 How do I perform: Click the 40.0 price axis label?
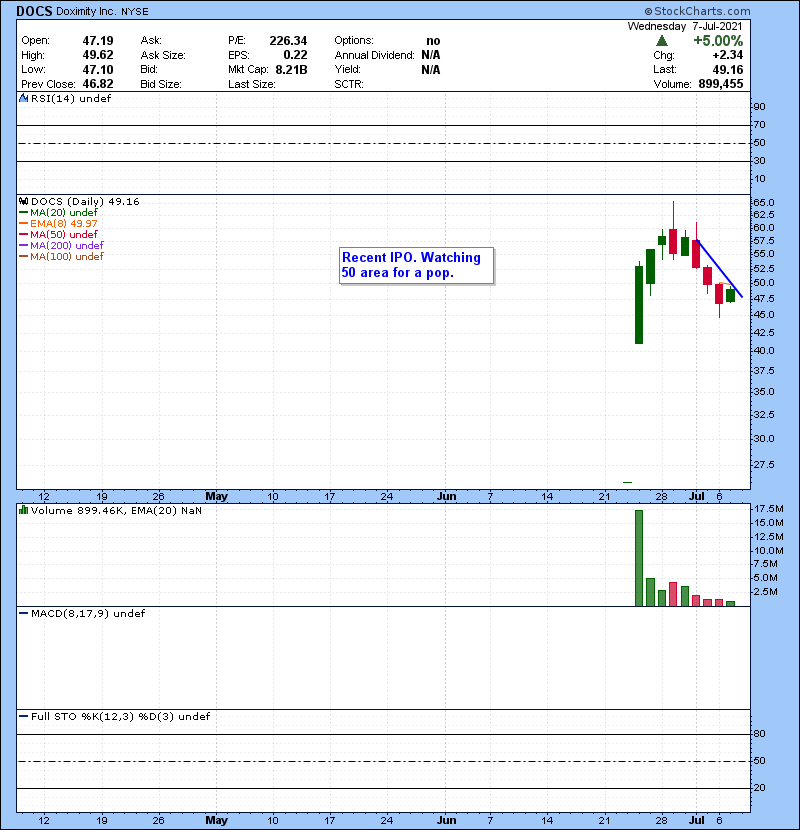pyautogui.click(x=764, y=350)
